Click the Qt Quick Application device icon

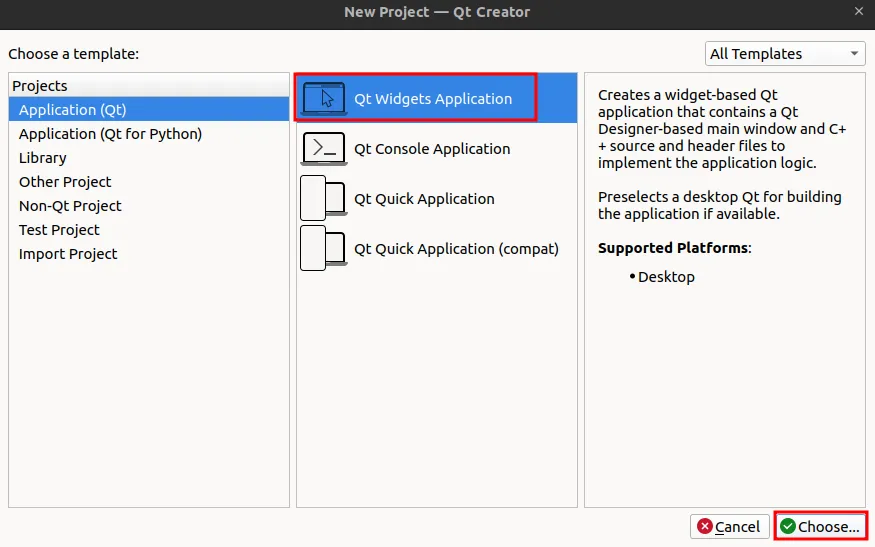click(x=324, y=198)
